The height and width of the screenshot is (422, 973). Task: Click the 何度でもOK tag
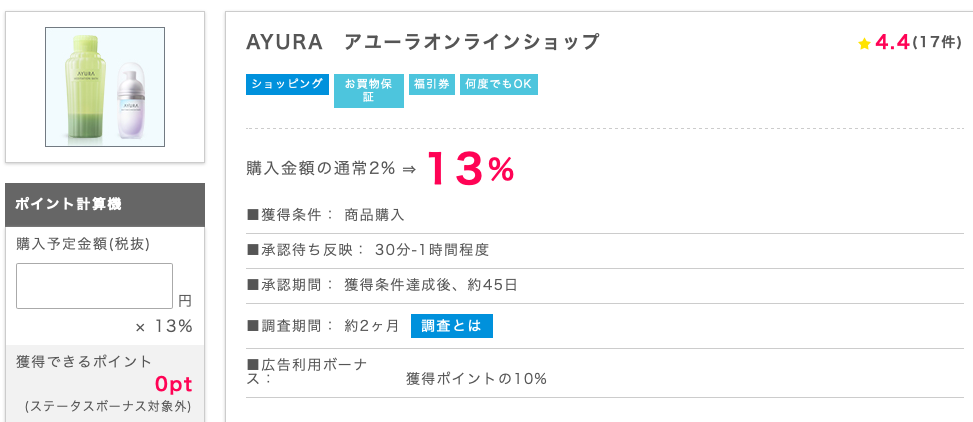pyautogui.click(x=498, y=85)
